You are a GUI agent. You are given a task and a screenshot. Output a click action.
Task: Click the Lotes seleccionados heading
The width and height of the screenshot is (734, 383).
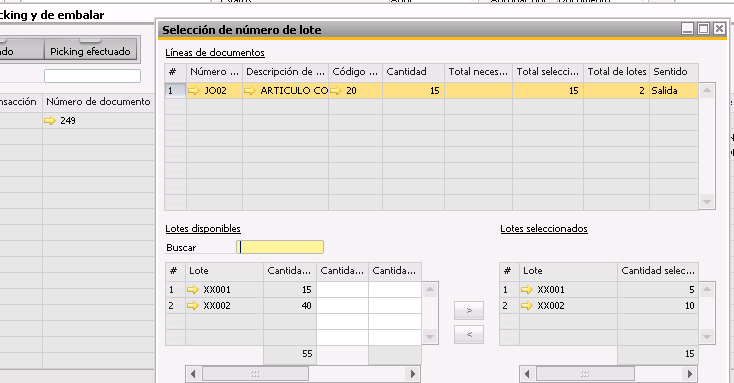click(x=544, y=228)
